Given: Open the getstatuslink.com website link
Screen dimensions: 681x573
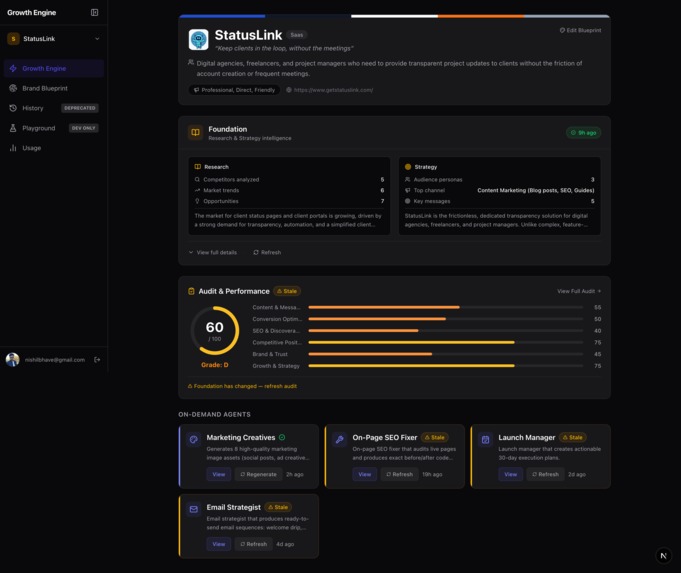Looking at the screenshot, I should (333, 90).
